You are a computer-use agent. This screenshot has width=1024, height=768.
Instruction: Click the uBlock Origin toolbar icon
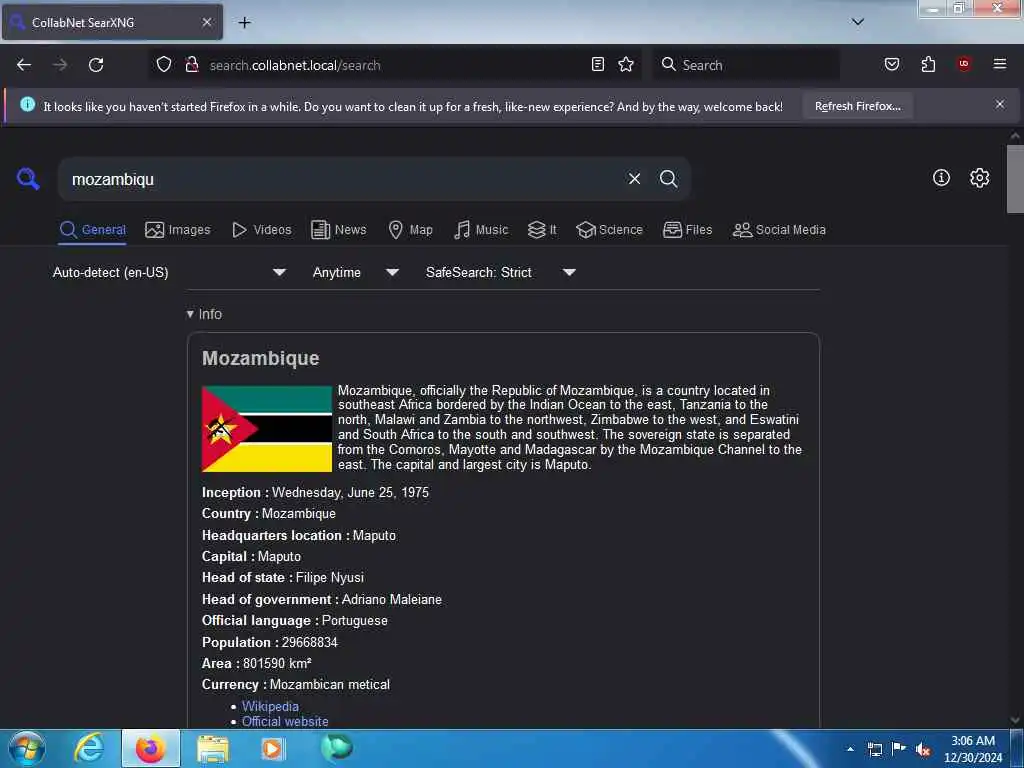[964, 64]
